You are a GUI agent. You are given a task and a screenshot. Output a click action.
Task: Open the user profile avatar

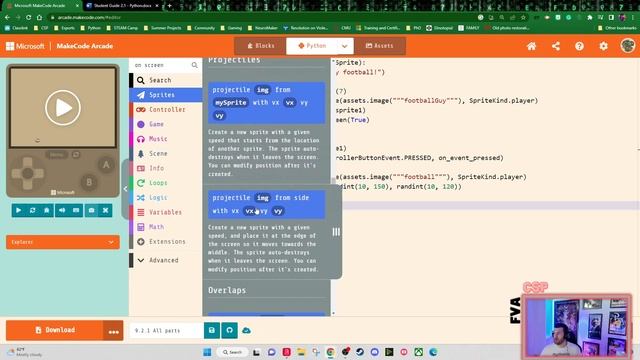(628, 46)
